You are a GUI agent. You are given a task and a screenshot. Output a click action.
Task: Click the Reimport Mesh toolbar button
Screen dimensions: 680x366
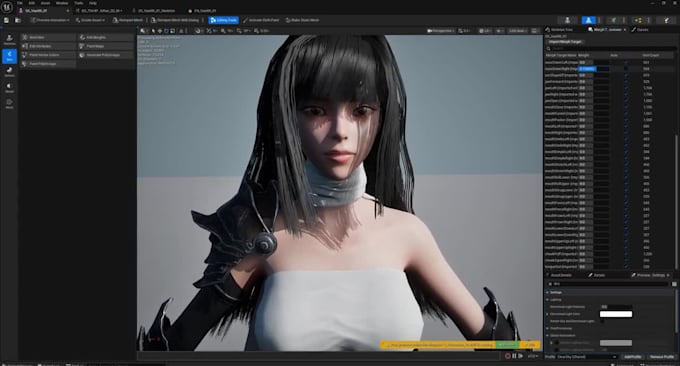128,20
